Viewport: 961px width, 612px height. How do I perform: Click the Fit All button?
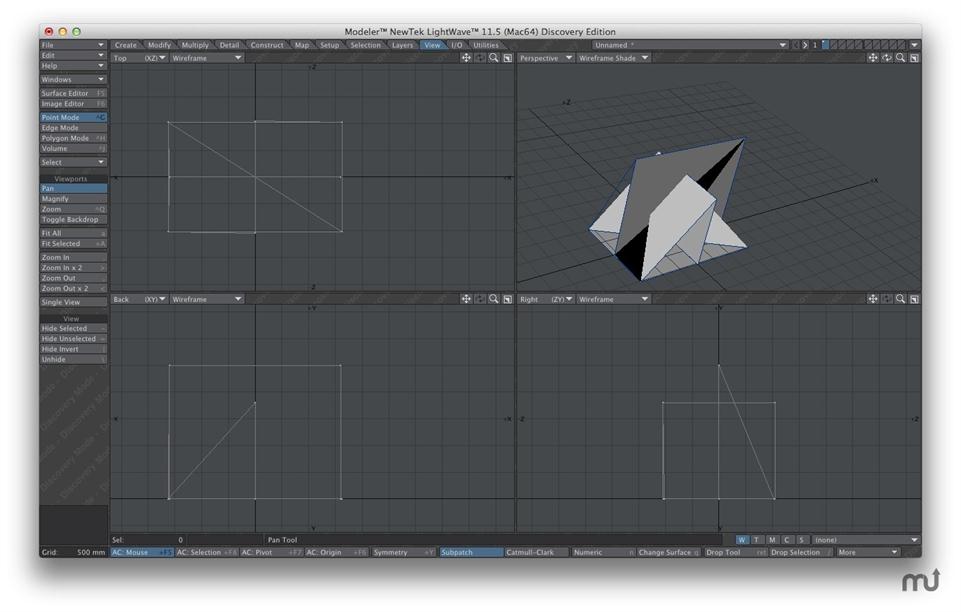(73, 233)
